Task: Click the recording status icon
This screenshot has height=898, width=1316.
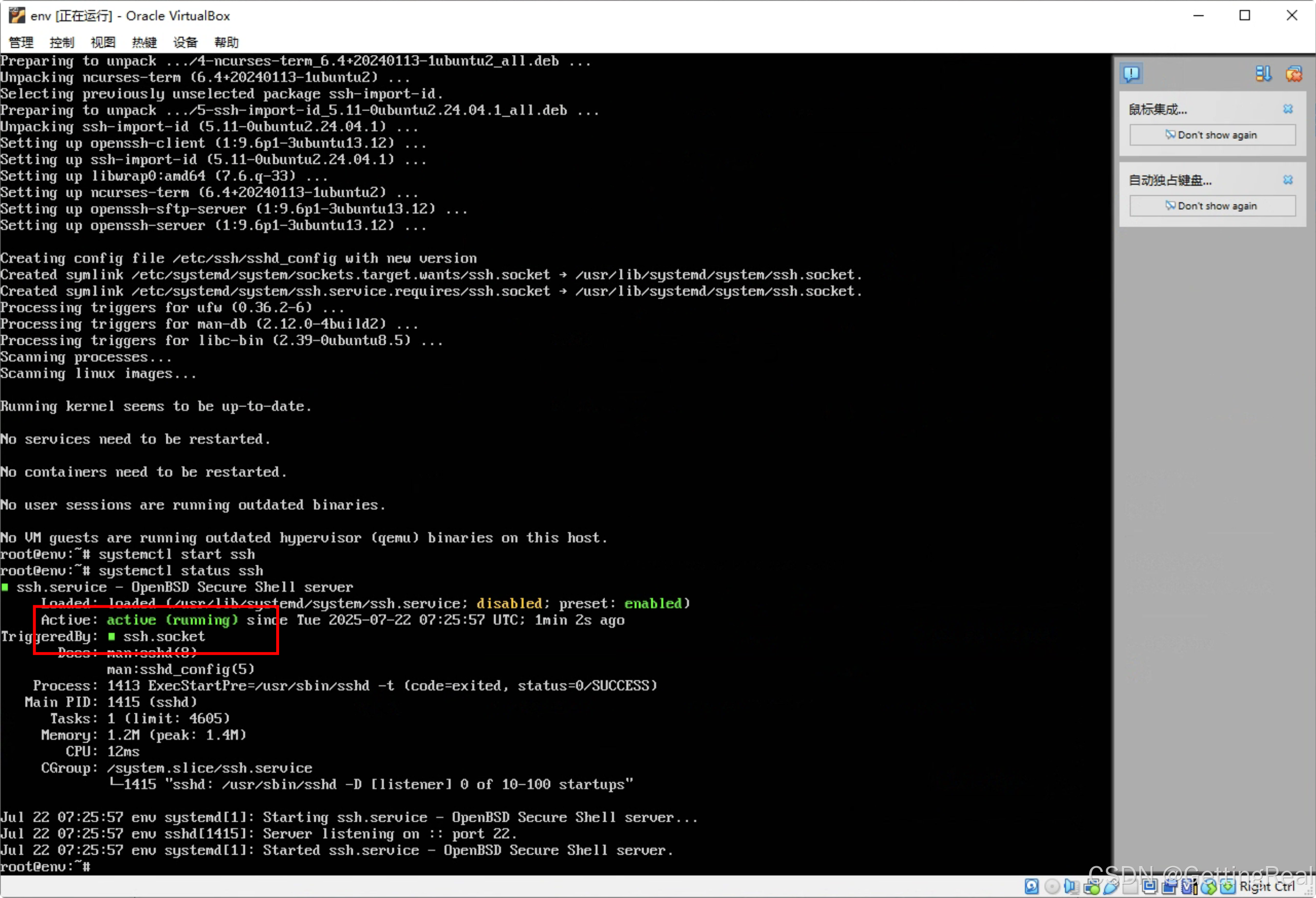Action: 1169,887
